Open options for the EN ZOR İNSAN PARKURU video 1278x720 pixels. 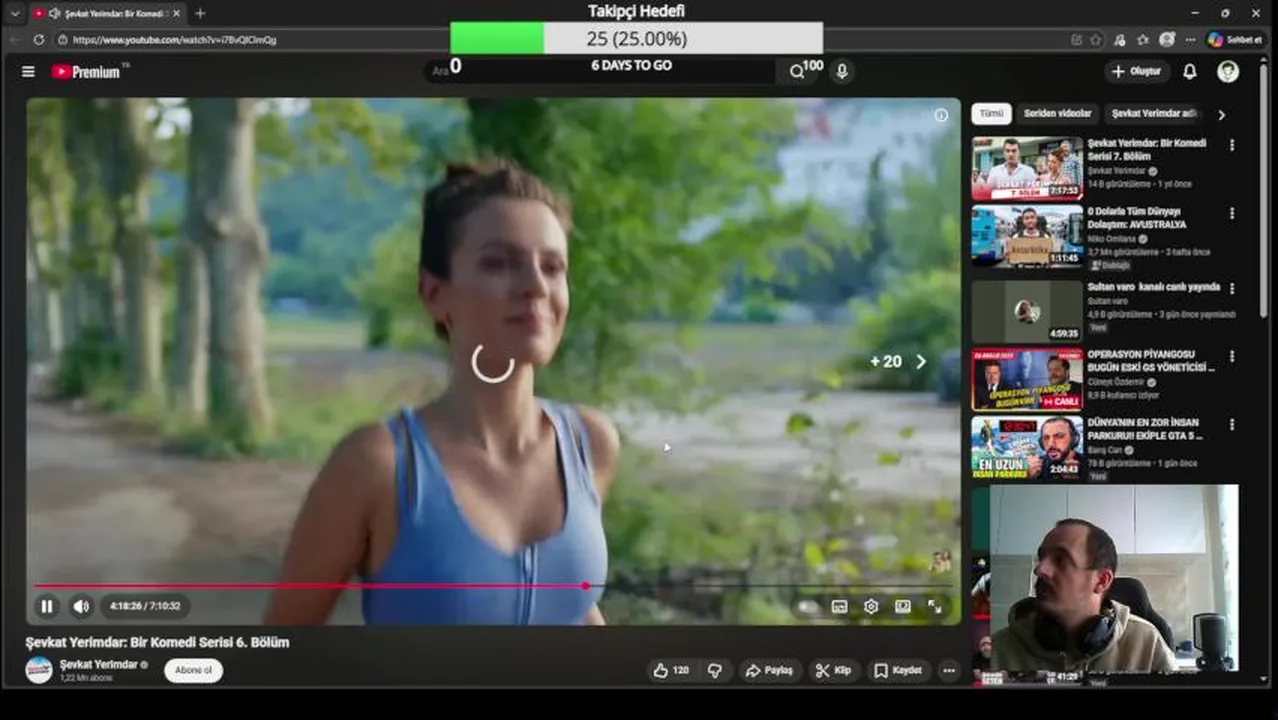click(x=1232, y=425)
